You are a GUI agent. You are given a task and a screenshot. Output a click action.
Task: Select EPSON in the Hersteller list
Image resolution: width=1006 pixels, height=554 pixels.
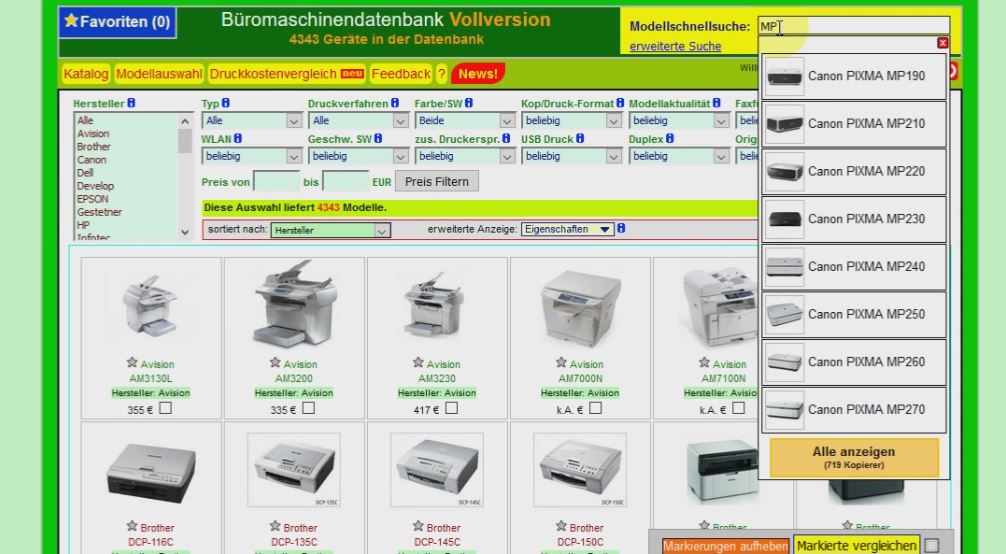pyautogui.click(x=92, y=199)
